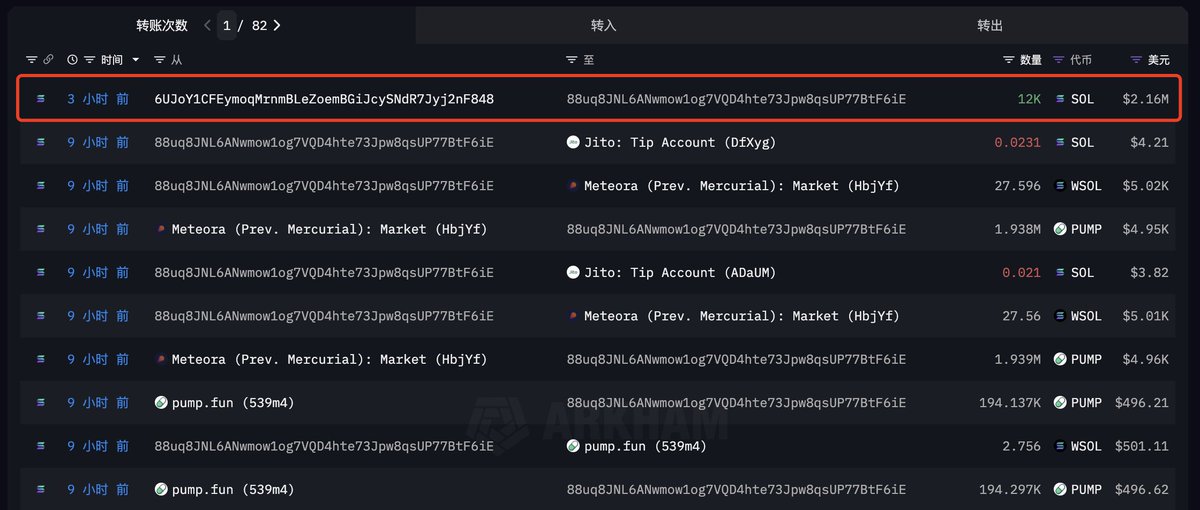Viewport: 1200px width, 510px height.
Task: Click the 3 小时 前 timestamp link
Action: pyautogui.click(x=98, y=99)
